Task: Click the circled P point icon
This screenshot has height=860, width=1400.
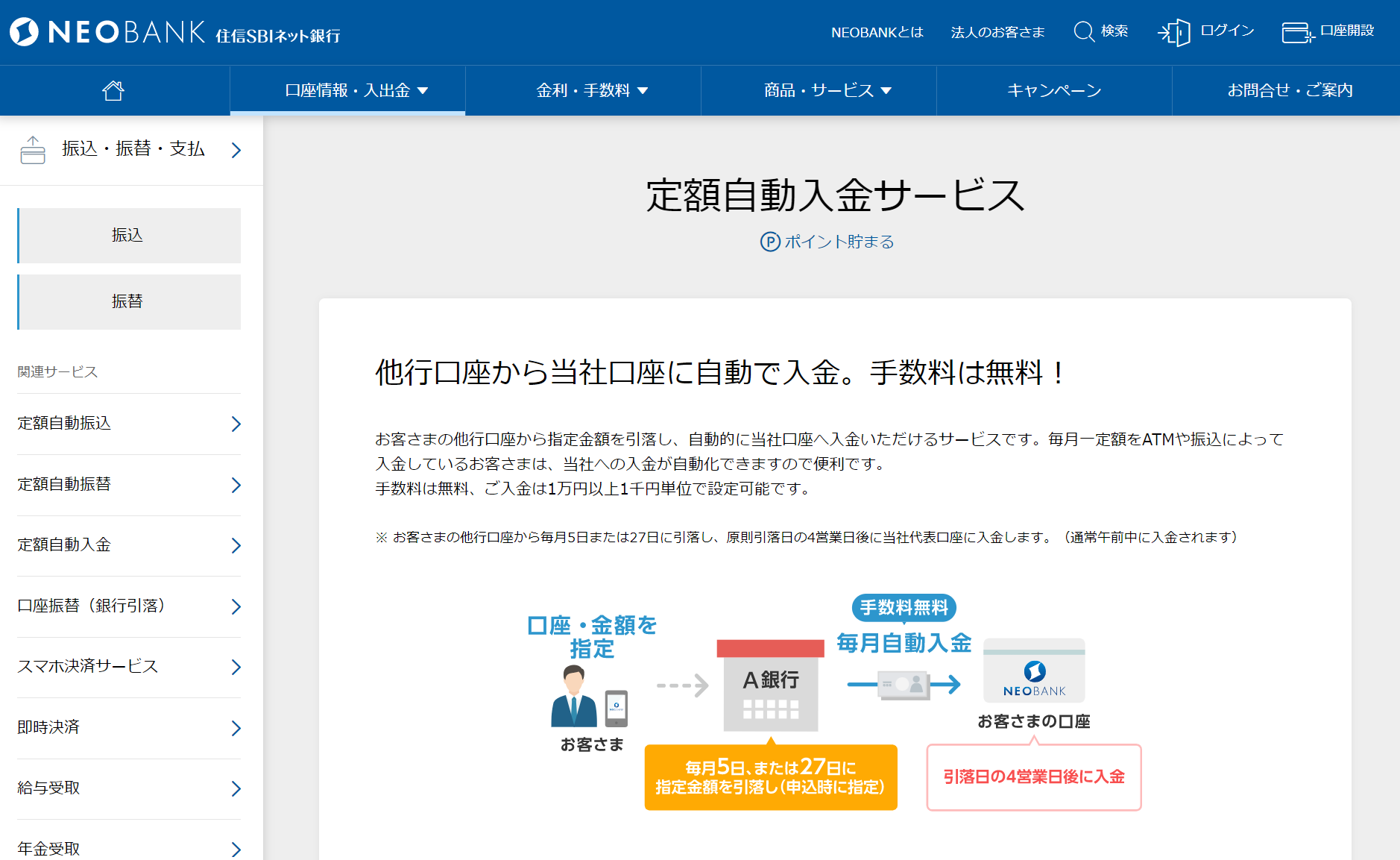Action: pos(769,242)
